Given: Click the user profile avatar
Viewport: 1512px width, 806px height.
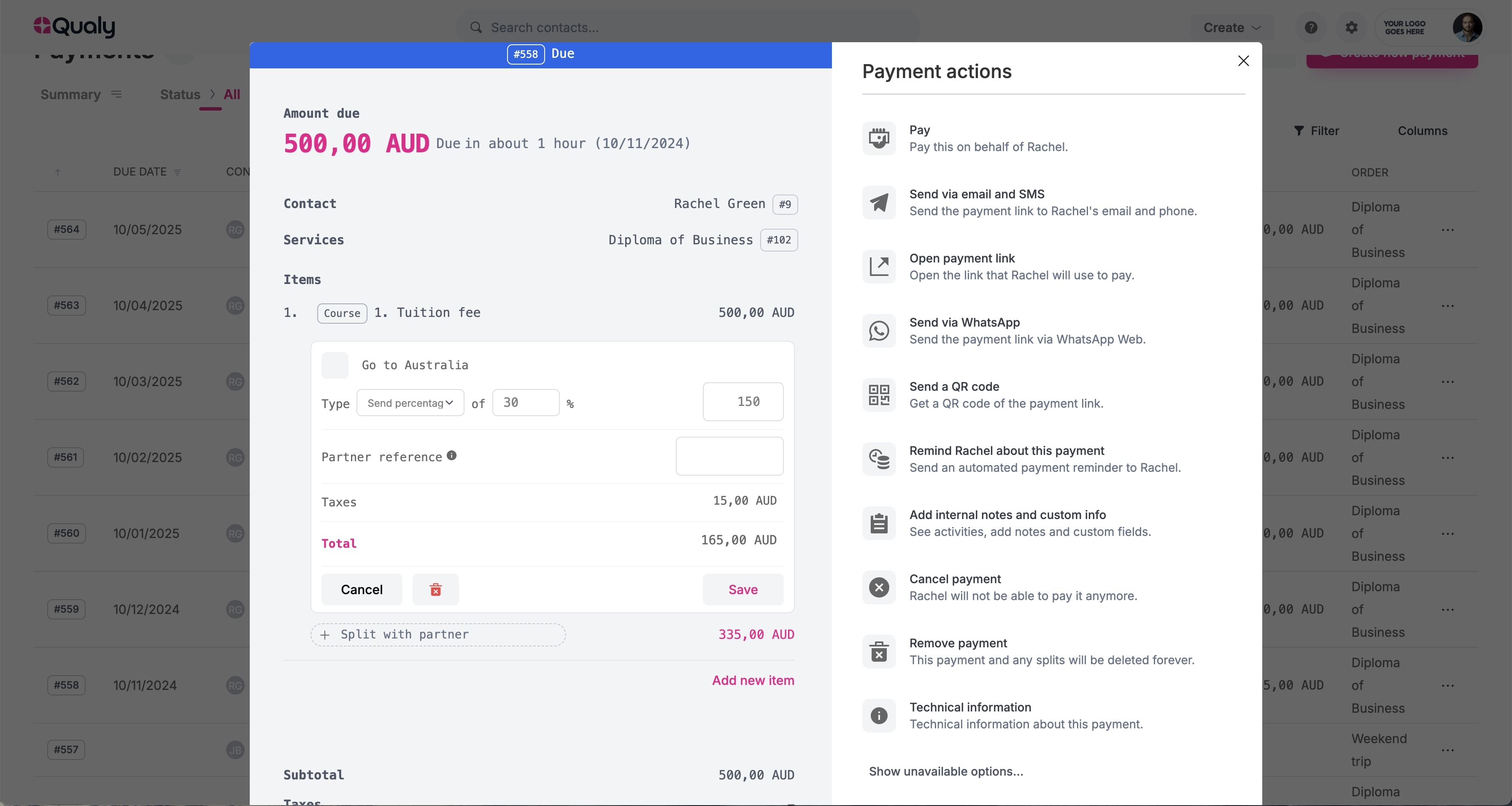Looking at the screenshot, I should point(1467,27).
